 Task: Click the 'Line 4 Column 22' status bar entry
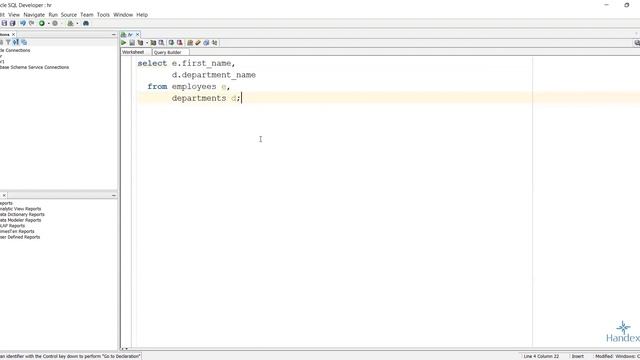pyautogui.click(x=541, y=356)
